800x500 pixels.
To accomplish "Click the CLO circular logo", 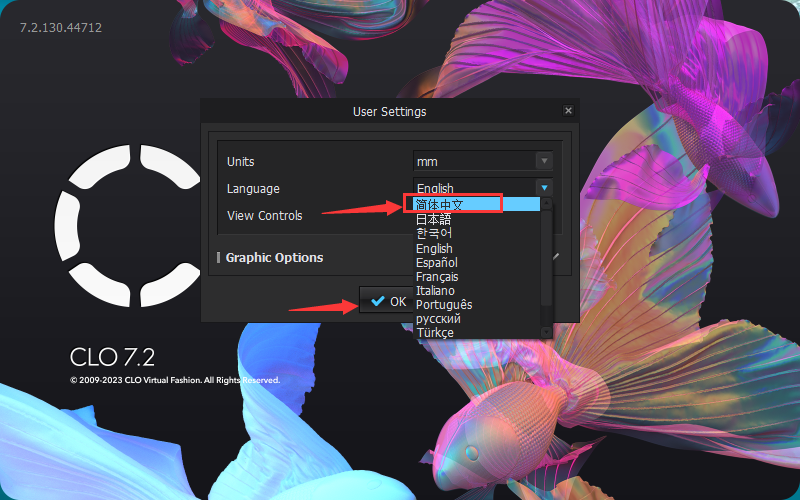I will 128,226.
